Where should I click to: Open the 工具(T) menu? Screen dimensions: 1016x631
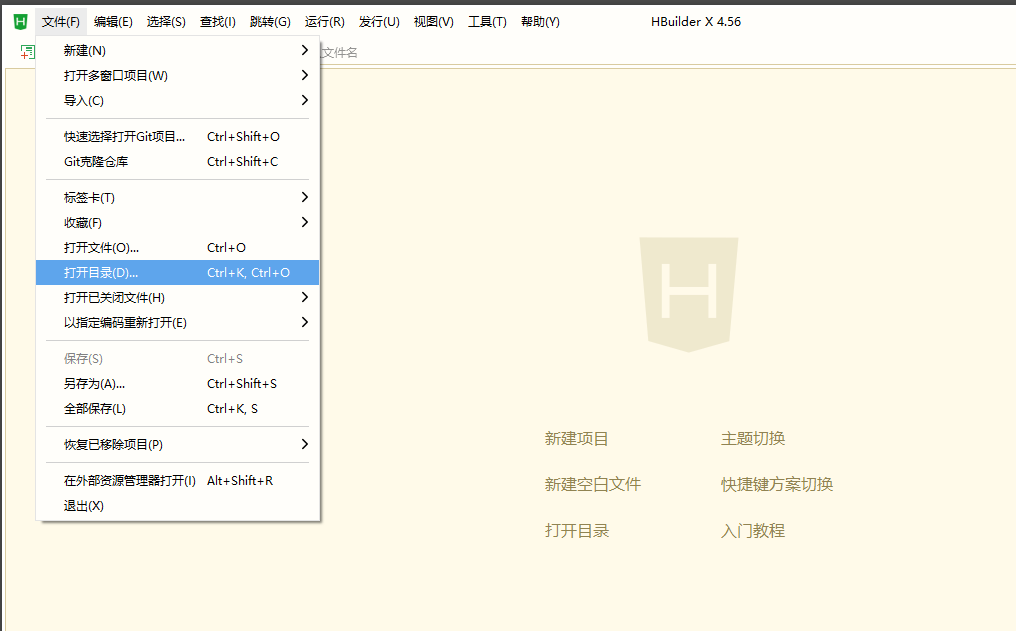pos(487,21)
